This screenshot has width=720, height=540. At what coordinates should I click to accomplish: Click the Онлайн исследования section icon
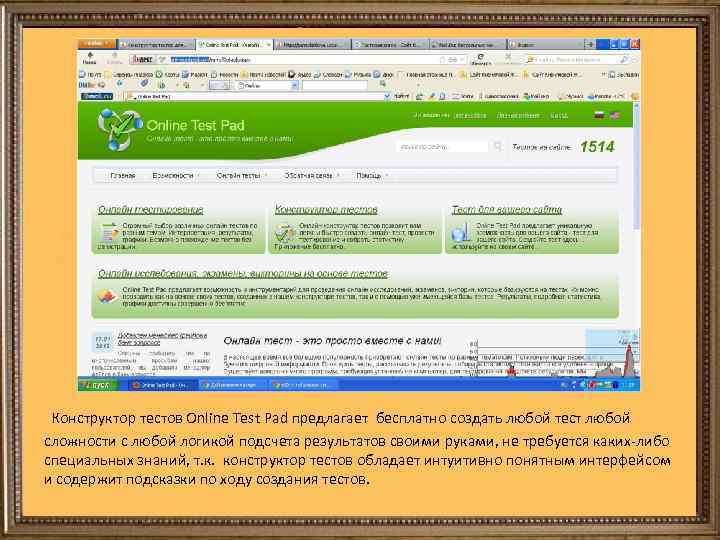(x=107, y=296)
